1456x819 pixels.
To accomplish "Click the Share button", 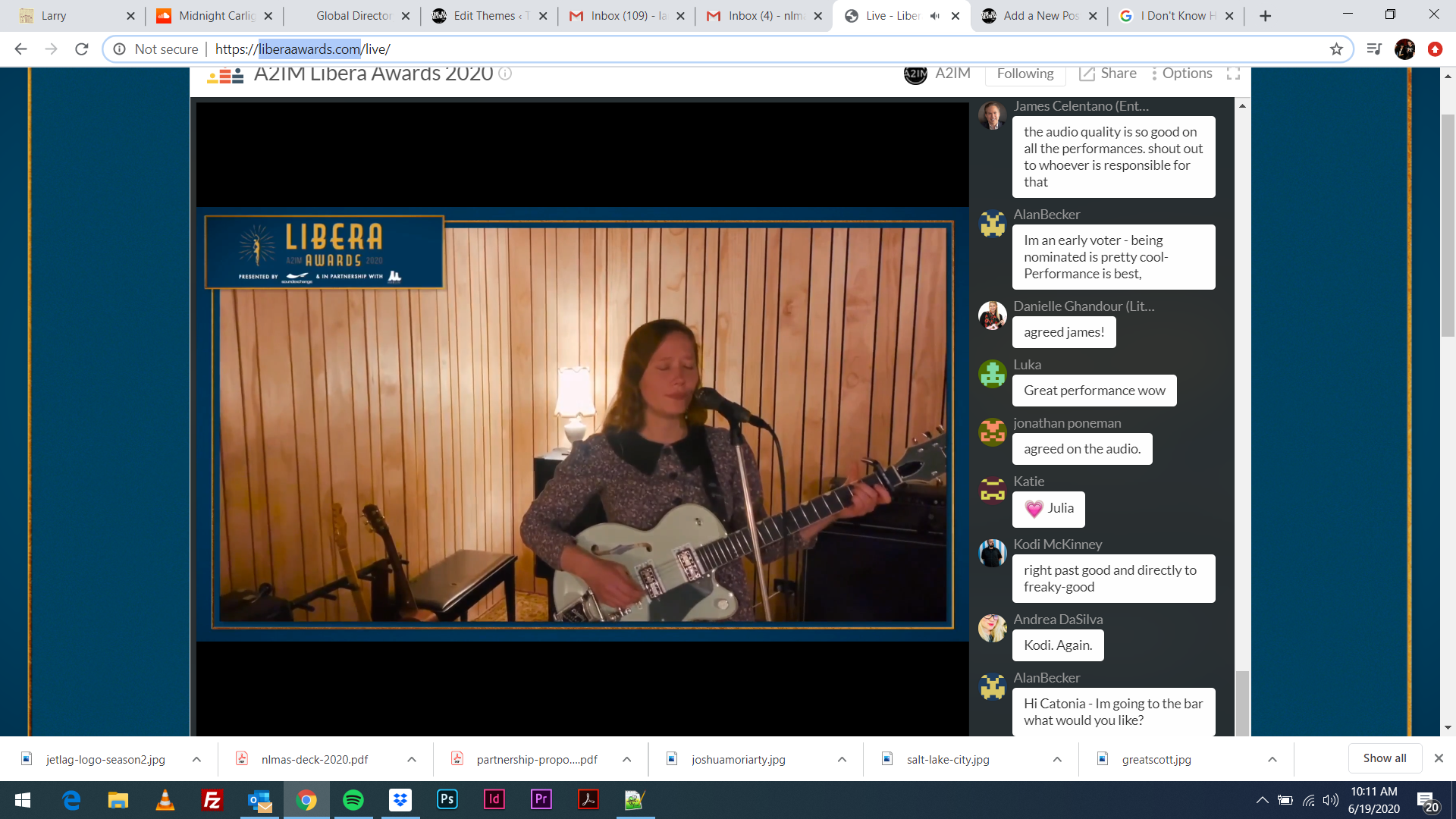I will click(1108, 74).
